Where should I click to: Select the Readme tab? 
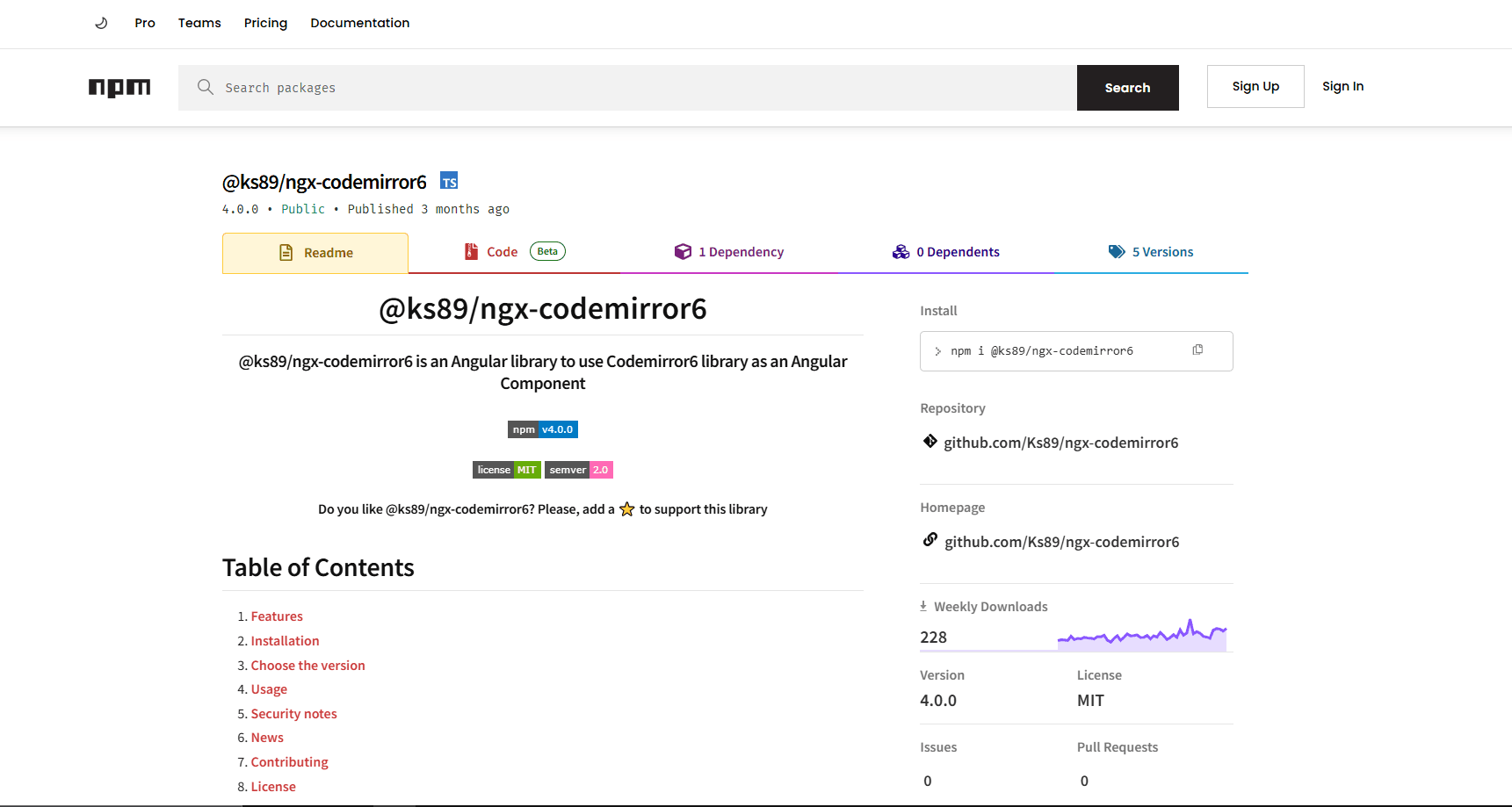pyautogui.click(x=315, y=253)
